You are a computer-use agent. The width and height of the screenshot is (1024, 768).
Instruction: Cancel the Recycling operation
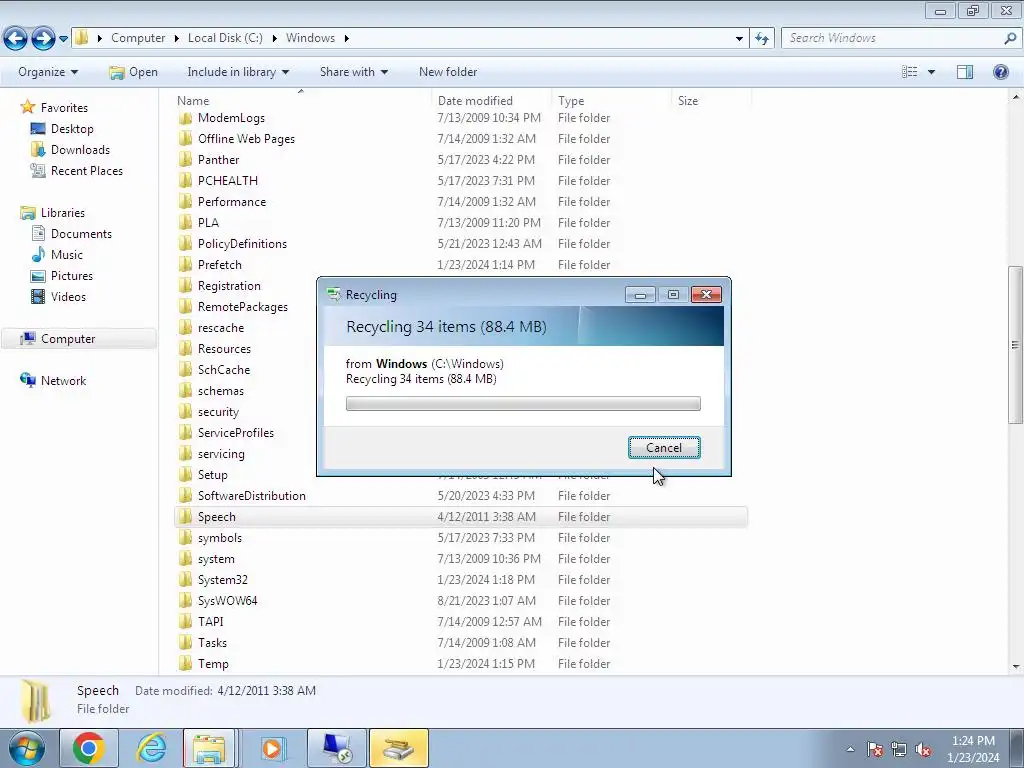pyautogui.click(x=664, y=447)
